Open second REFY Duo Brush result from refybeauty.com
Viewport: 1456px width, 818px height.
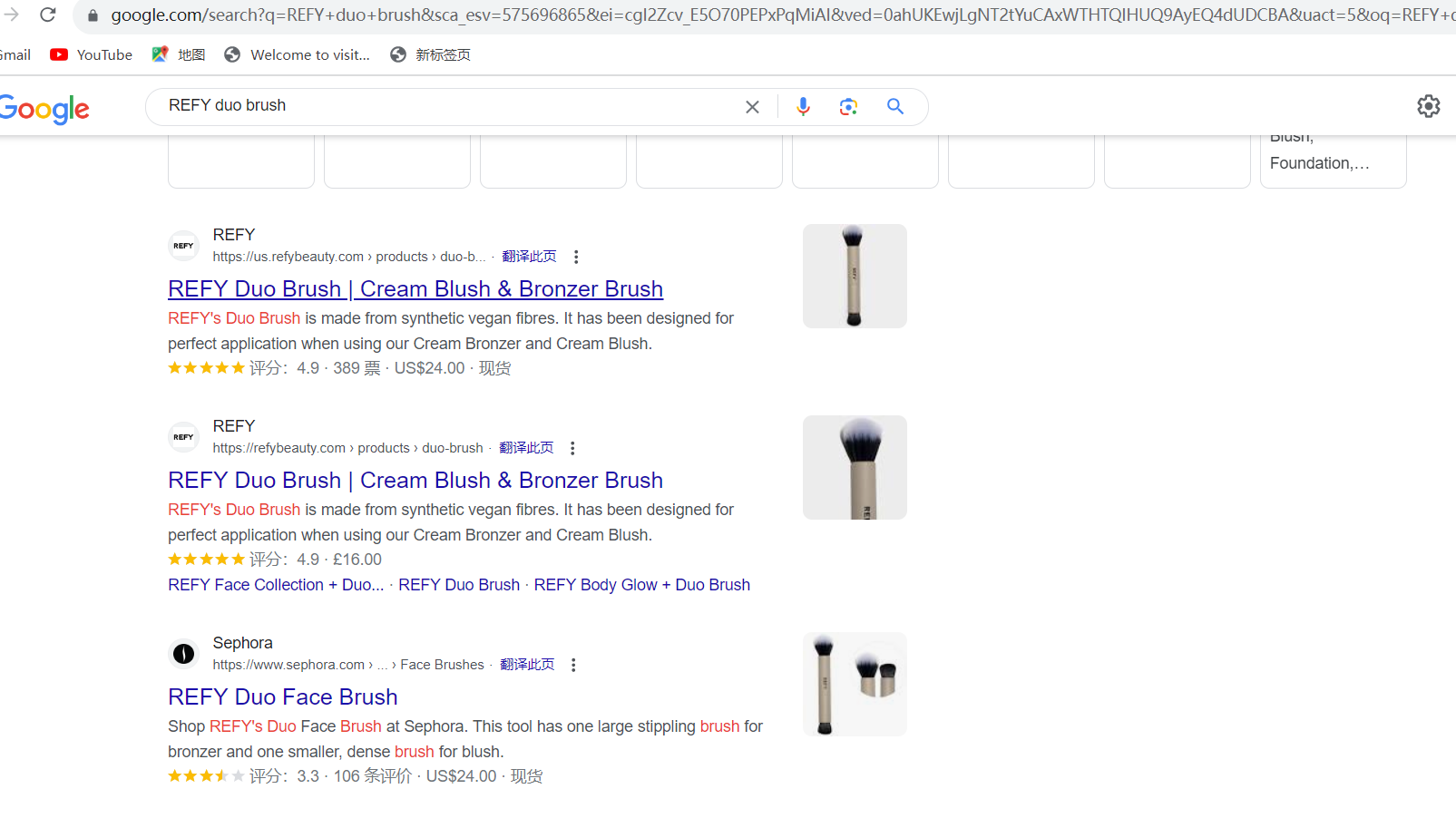(x=415, y=481)
